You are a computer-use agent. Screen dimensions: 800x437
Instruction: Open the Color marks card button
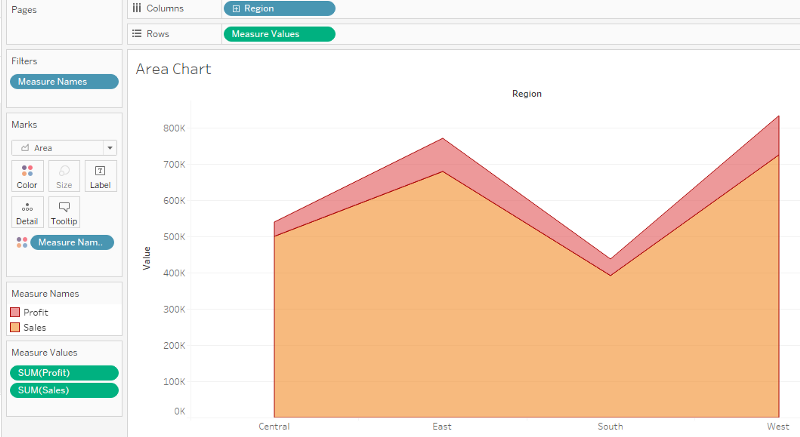pyautogui.click(x=27, y=175)
